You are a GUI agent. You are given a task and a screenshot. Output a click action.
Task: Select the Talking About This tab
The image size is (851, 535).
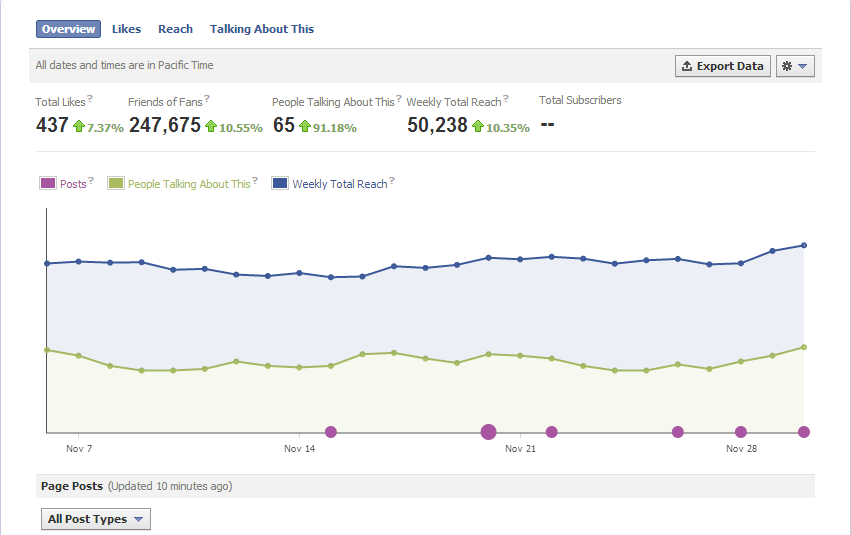tap(262, 29)
